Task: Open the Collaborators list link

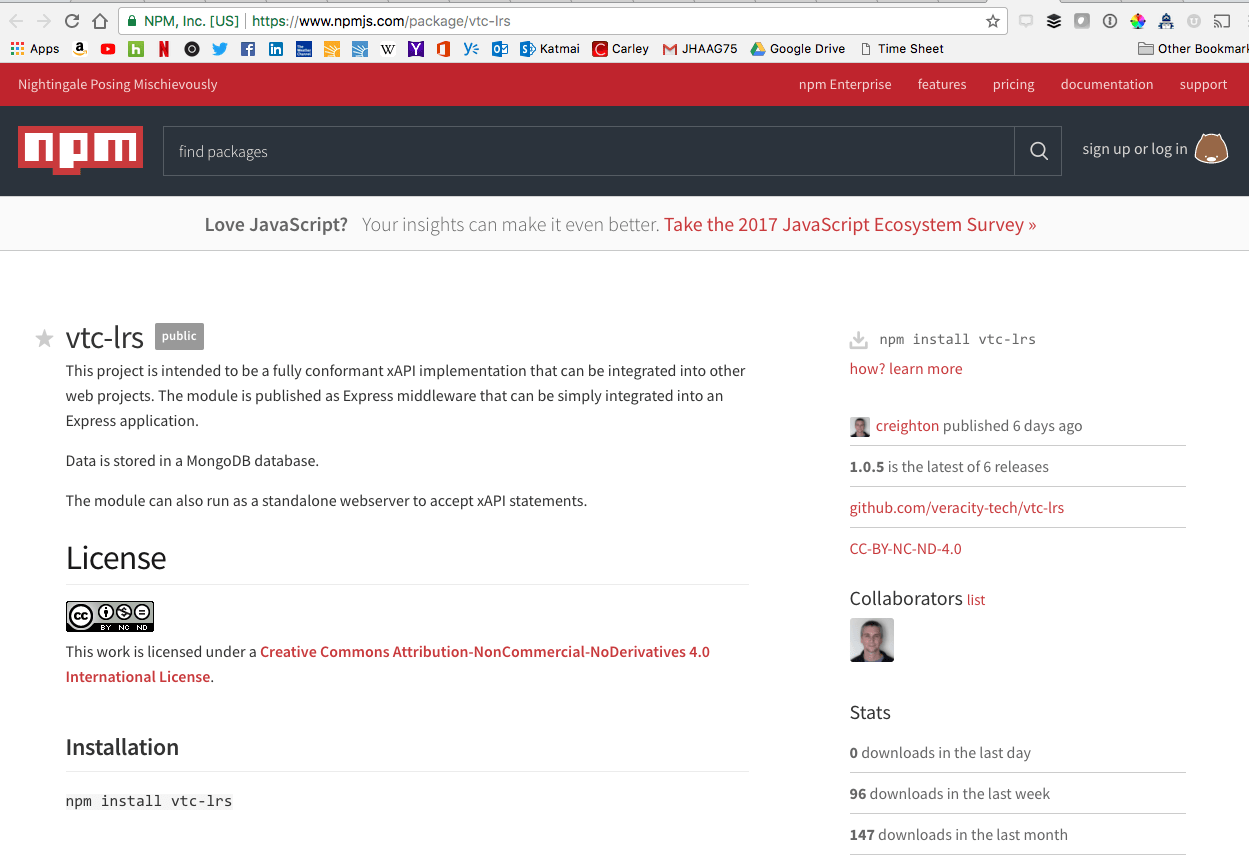Action: (x=976, y=600)
